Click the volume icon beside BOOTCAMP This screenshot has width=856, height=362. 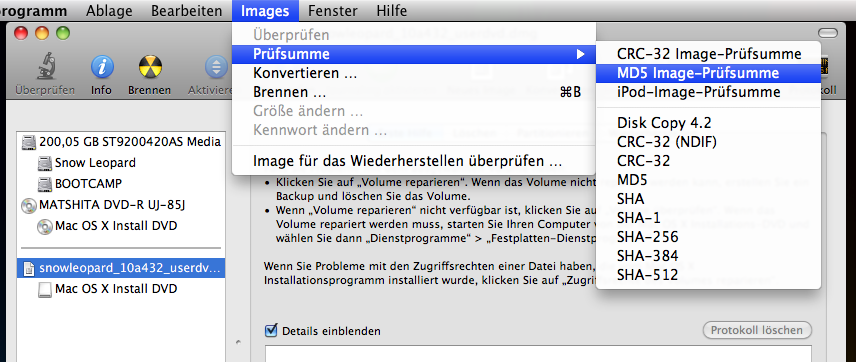45,184
